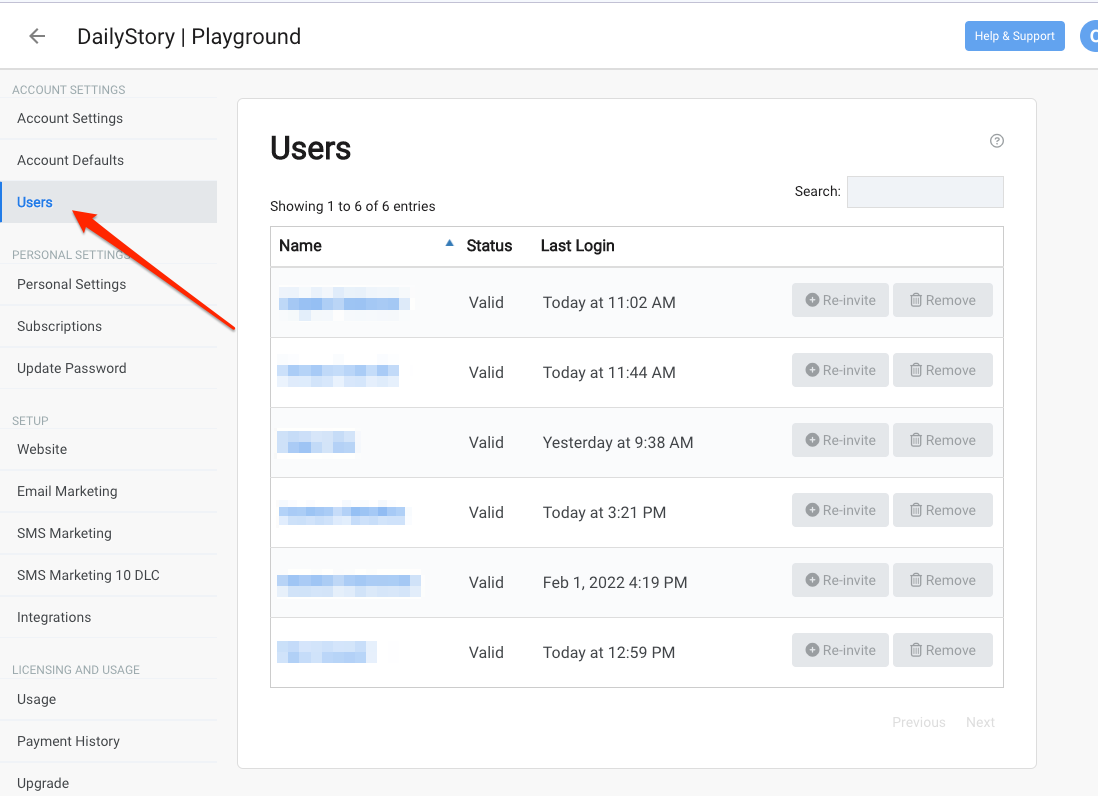Click the 'Today at 3:21 PM' cell
Viewport: 1098px width, 796px height.
tap(604, 512)
